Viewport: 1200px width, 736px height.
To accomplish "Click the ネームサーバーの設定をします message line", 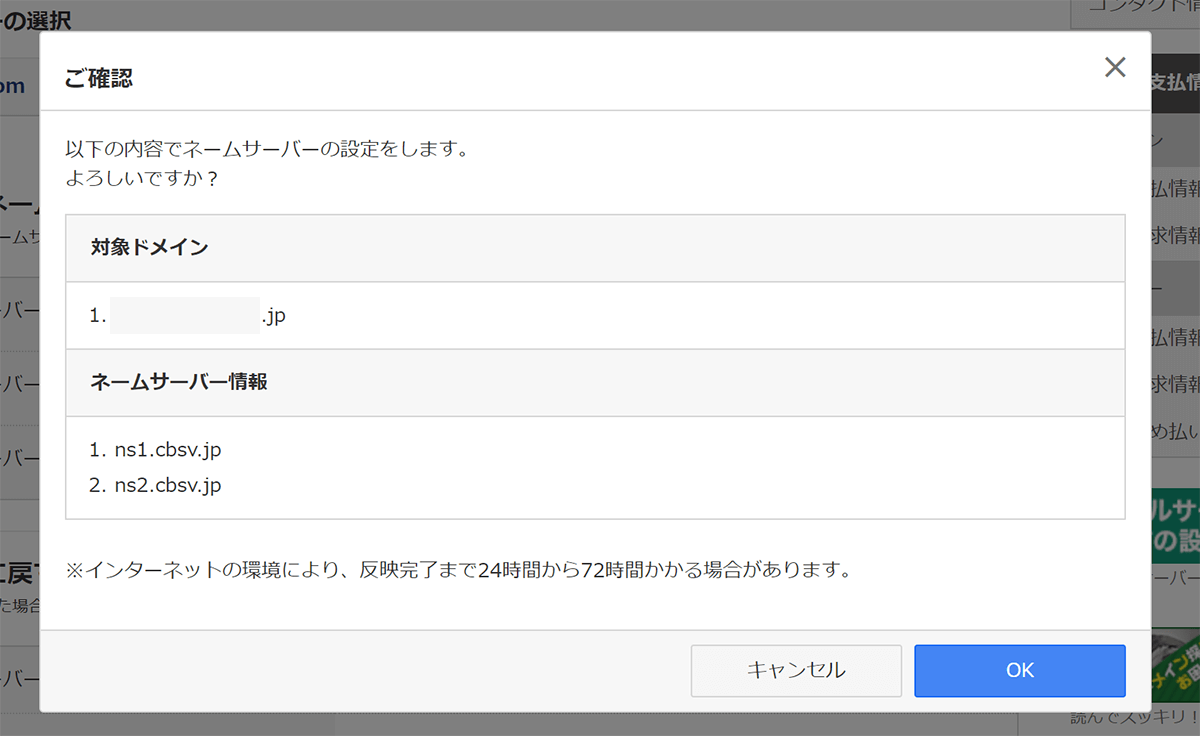I will [267, 150].
